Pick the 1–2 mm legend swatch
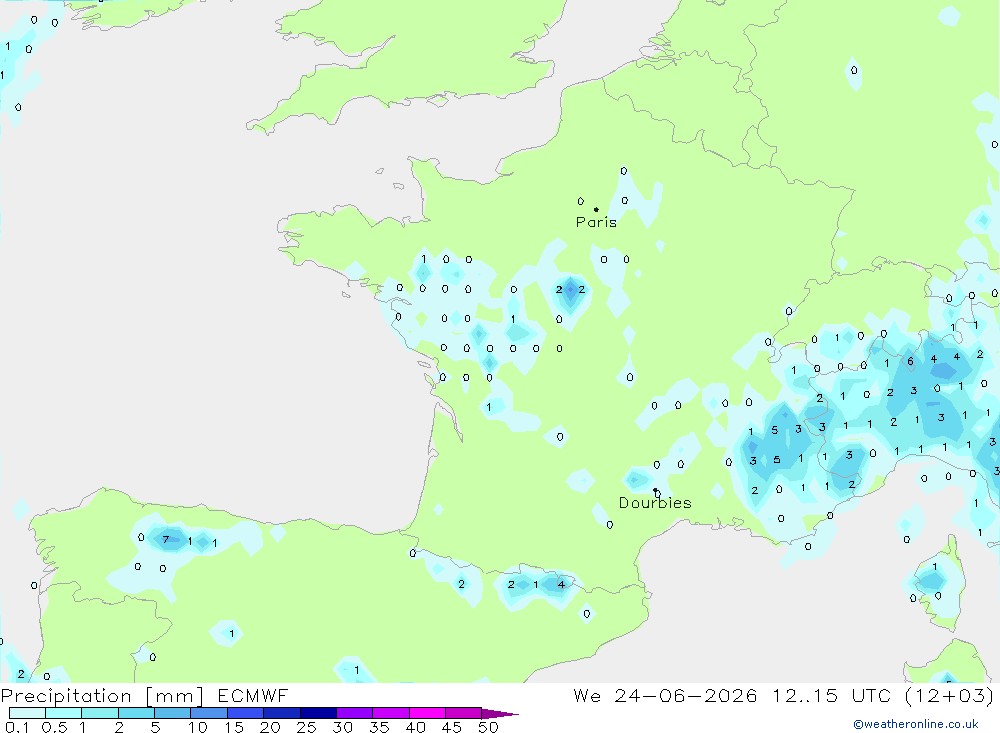Viewport: 1000px width, 733px height. [x=100, y=713]
